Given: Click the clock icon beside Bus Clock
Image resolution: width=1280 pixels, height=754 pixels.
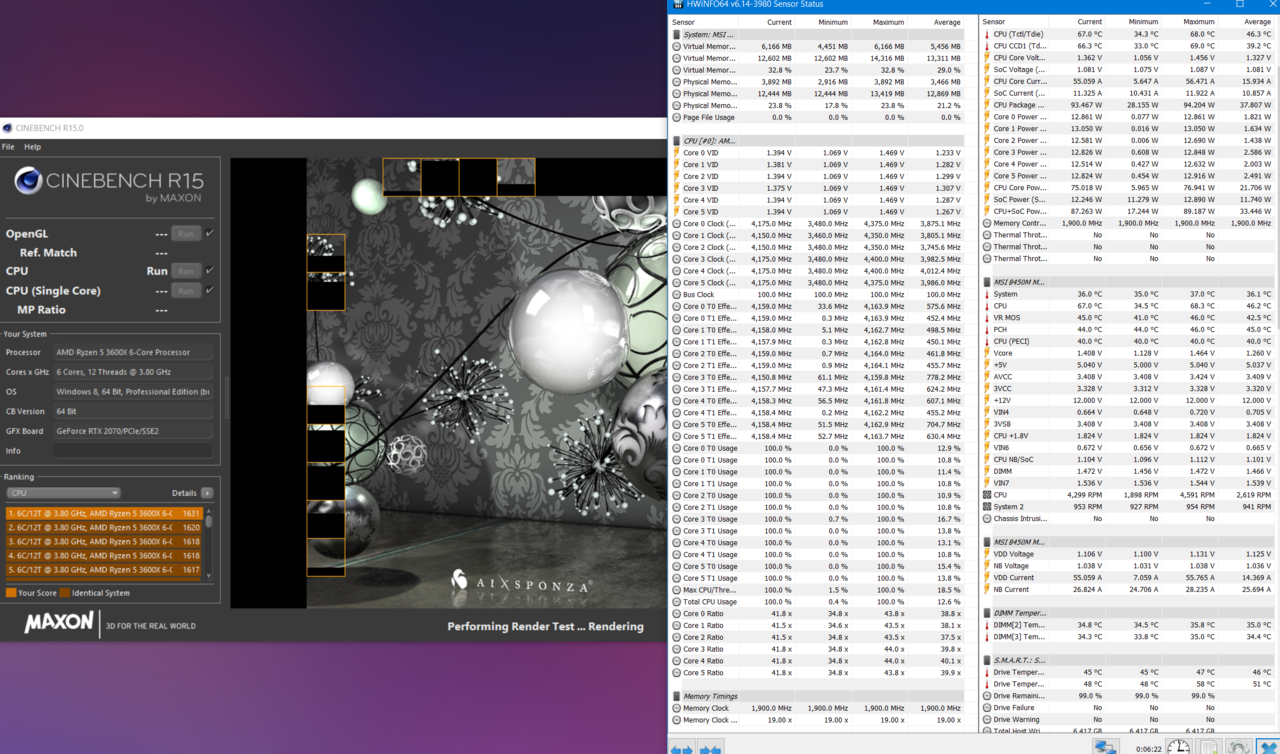Looking at the screenshot, I should 676,294.
